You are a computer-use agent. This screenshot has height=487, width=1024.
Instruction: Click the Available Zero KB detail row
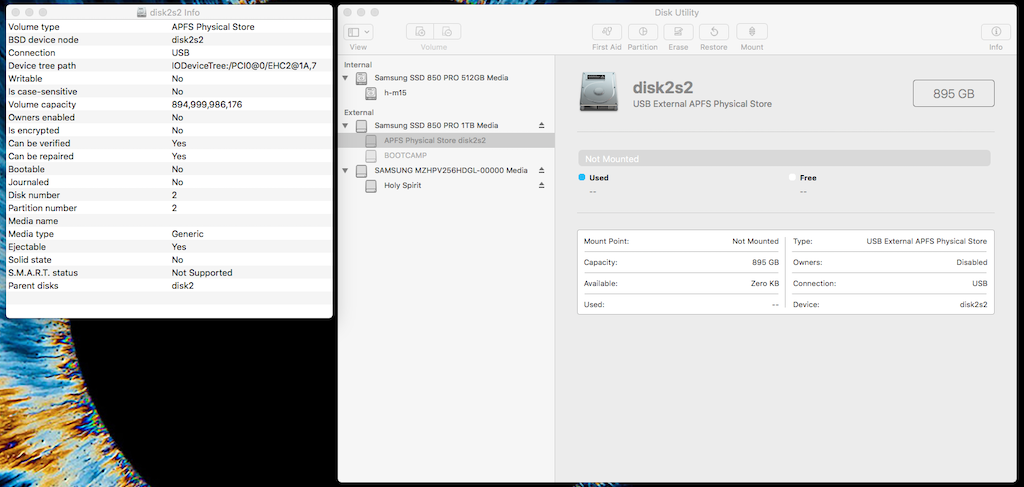681,283
